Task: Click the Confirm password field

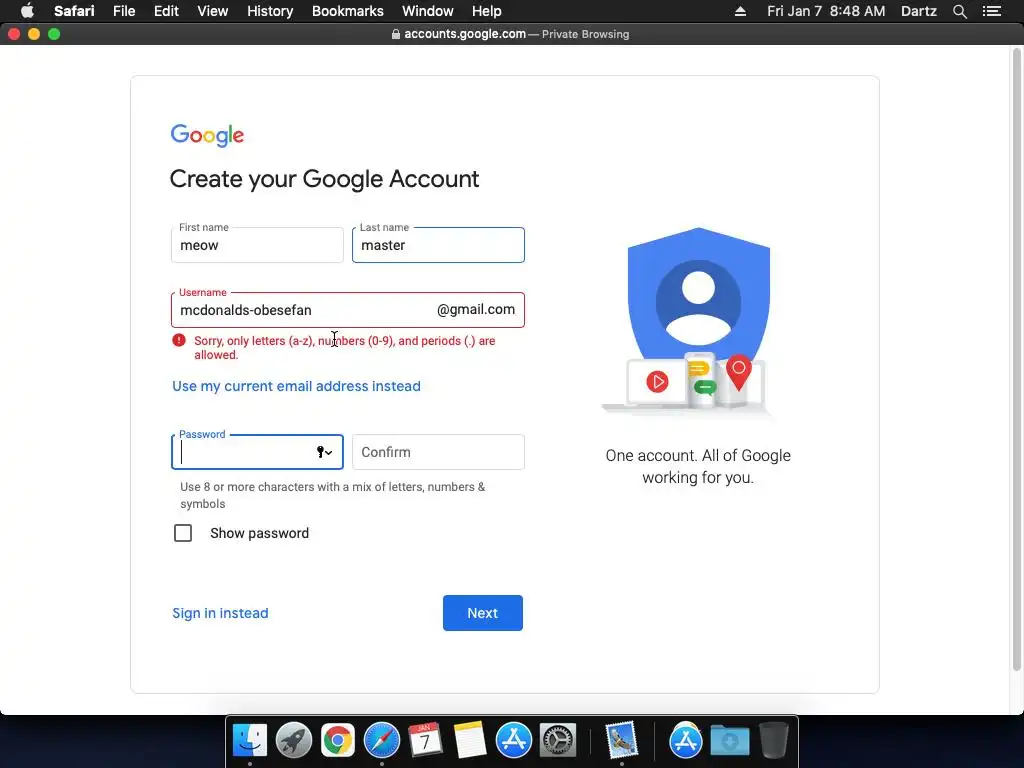Action: point(438,452)
